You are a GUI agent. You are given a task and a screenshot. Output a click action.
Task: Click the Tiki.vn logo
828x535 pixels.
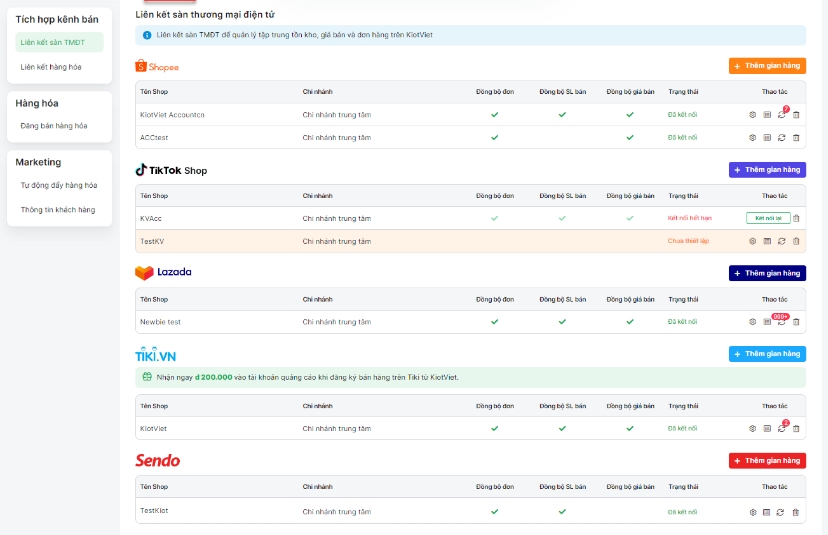[x=155, y=354]
